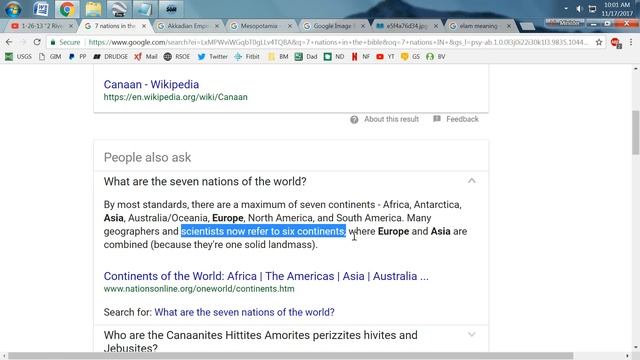Image resolution: width=640 pixels, height=360 pixels.
Task: Open the Chrome three-dot menu
Action: click(631, 42)
